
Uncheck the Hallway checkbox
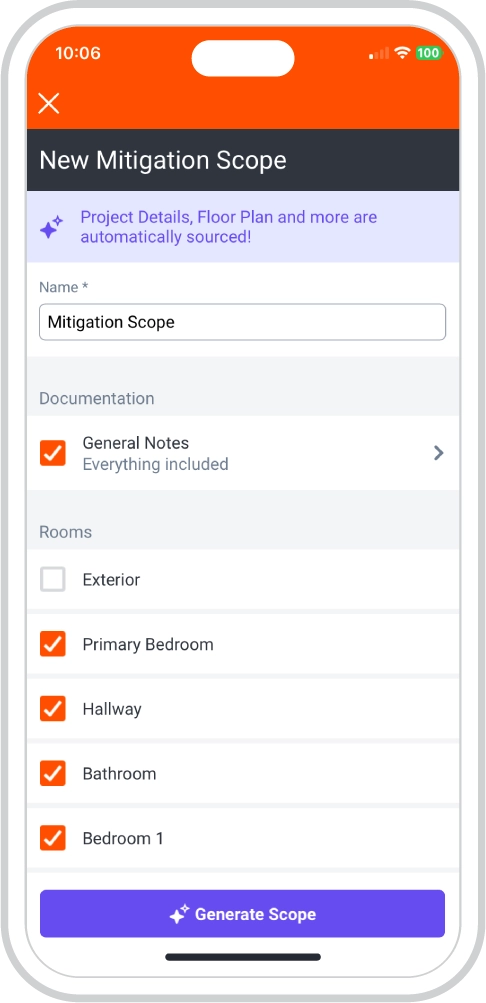(52, 709)
